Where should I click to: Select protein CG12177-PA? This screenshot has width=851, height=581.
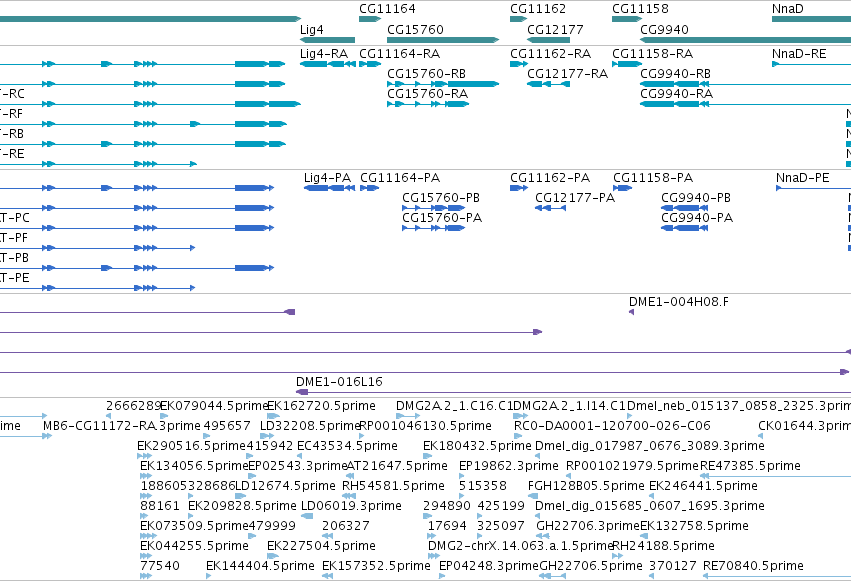tap(550, 208)
